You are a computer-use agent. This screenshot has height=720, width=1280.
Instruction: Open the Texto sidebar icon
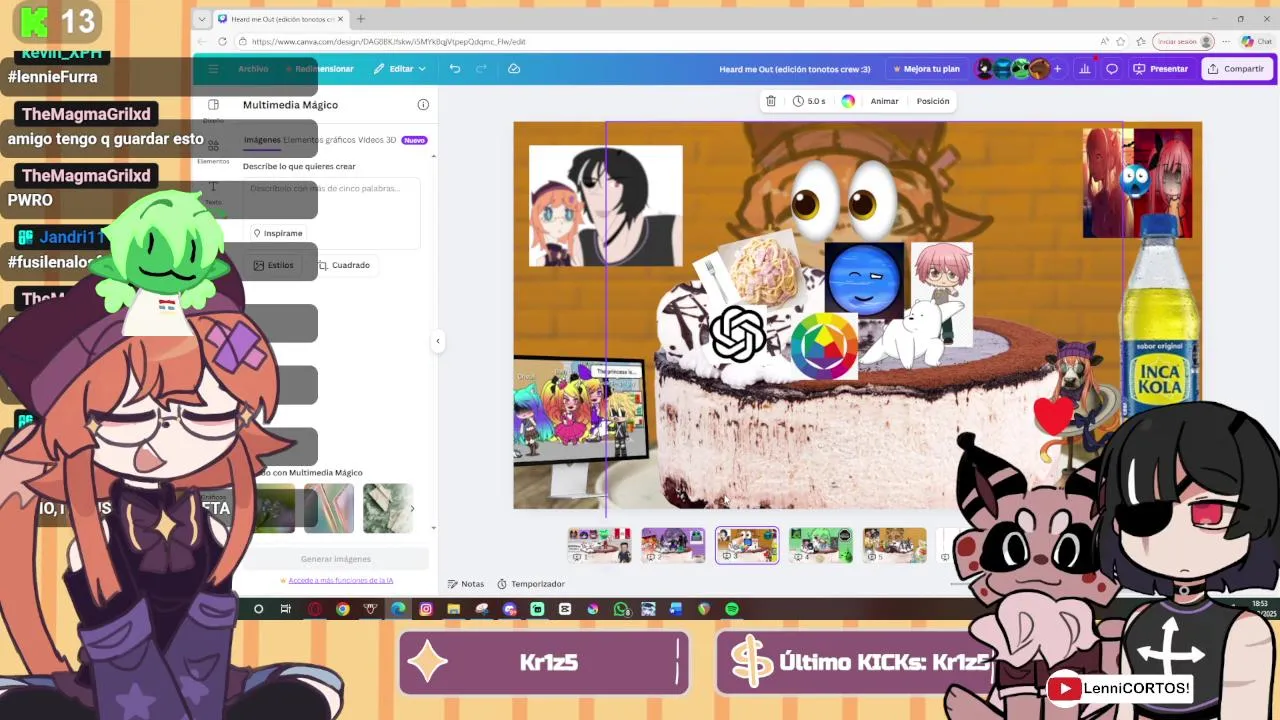[213, 193]
